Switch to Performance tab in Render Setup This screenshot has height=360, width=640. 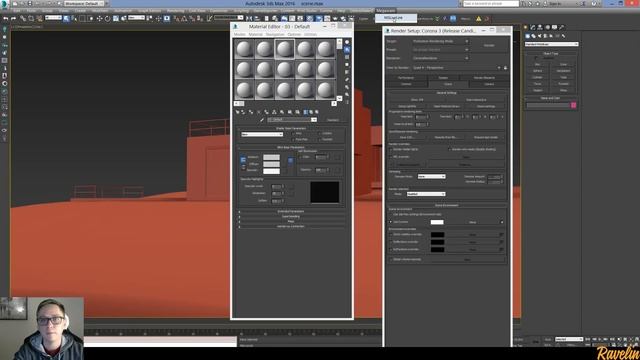tap(406, 78)
